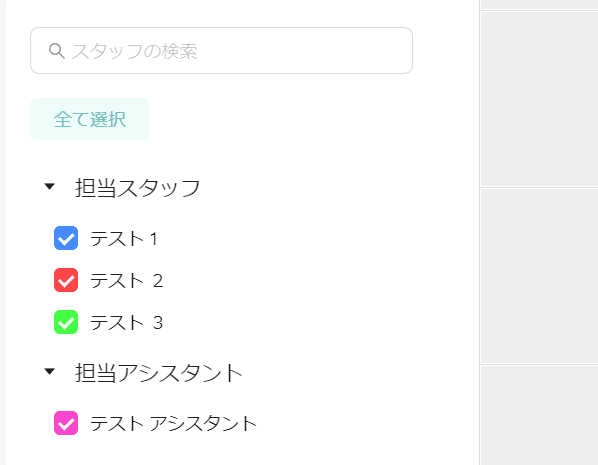598x465 pixels.
Task: Uncheck the blue テスト 1 checkbox
Action: pyautogui.click(x=66, y=238)
